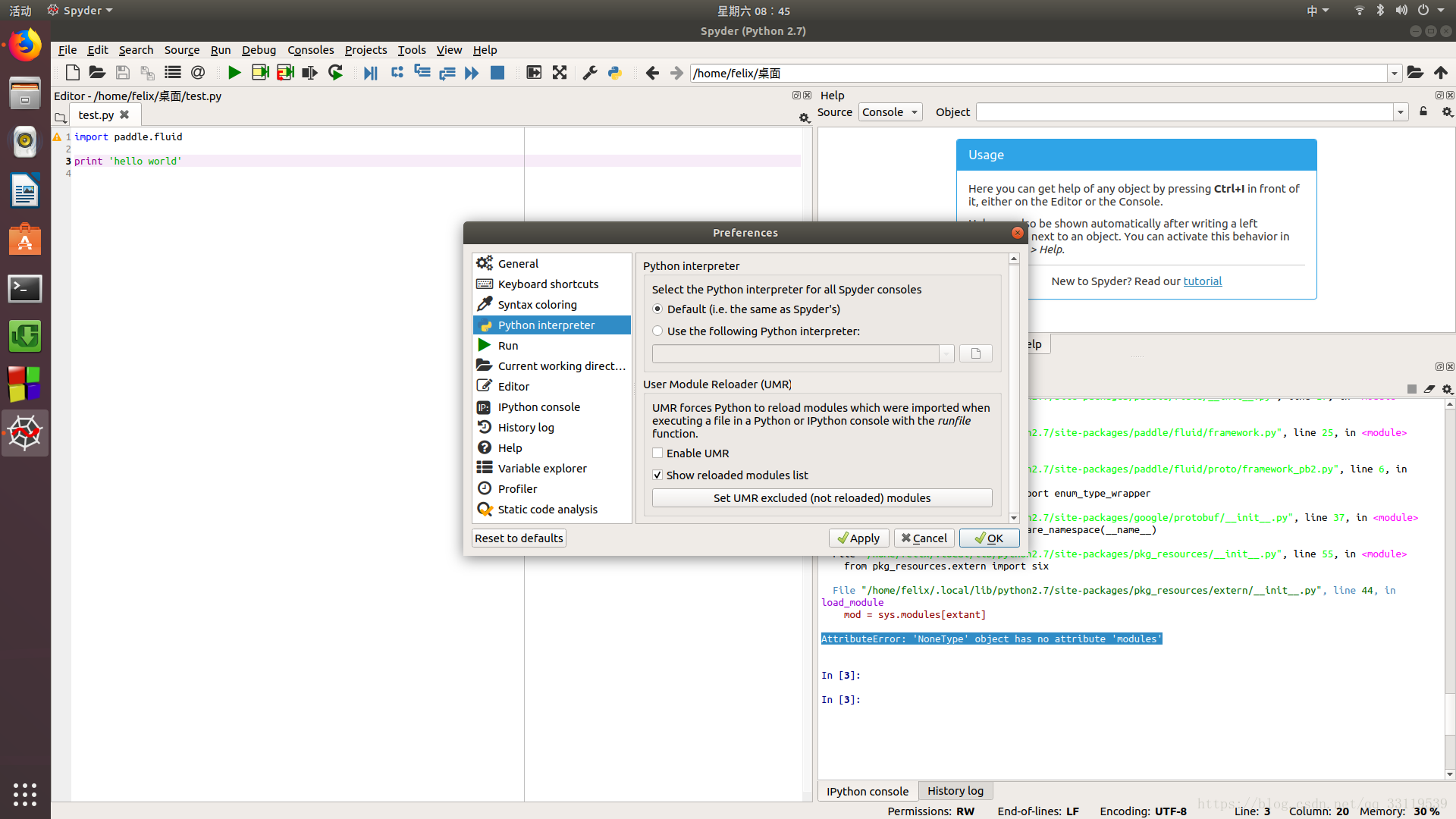The image size is (1456, 819).
Task: Go back with the left arrow icon
Action: (x=652, y=73)
